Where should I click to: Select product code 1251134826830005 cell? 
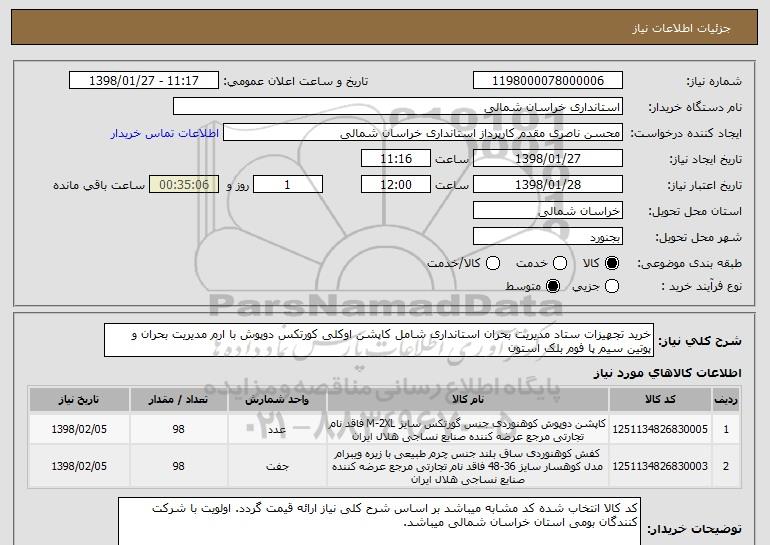pos(660,429)
